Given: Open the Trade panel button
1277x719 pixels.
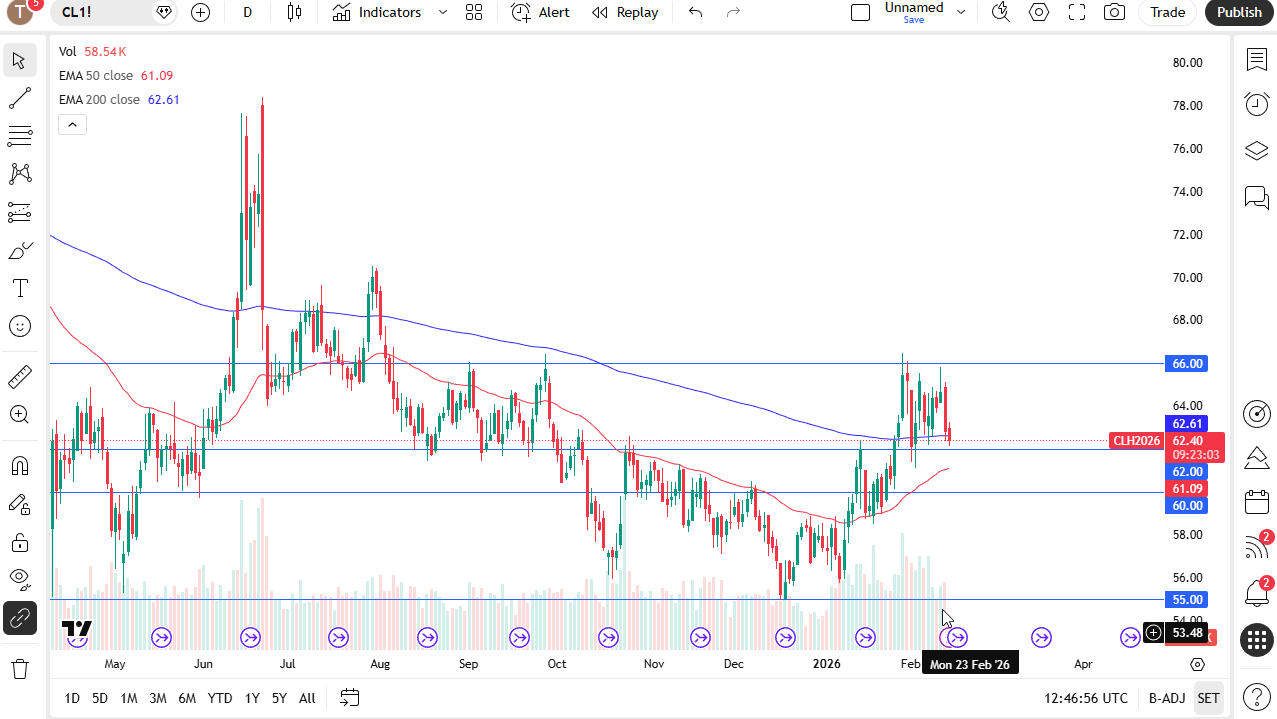Looking at the screenshot, I should pos(1167,12).
